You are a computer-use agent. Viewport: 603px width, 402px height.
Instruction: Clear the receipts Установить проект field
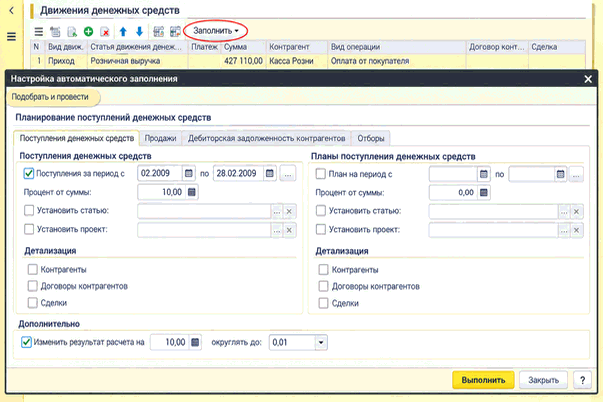click(289, 230)
